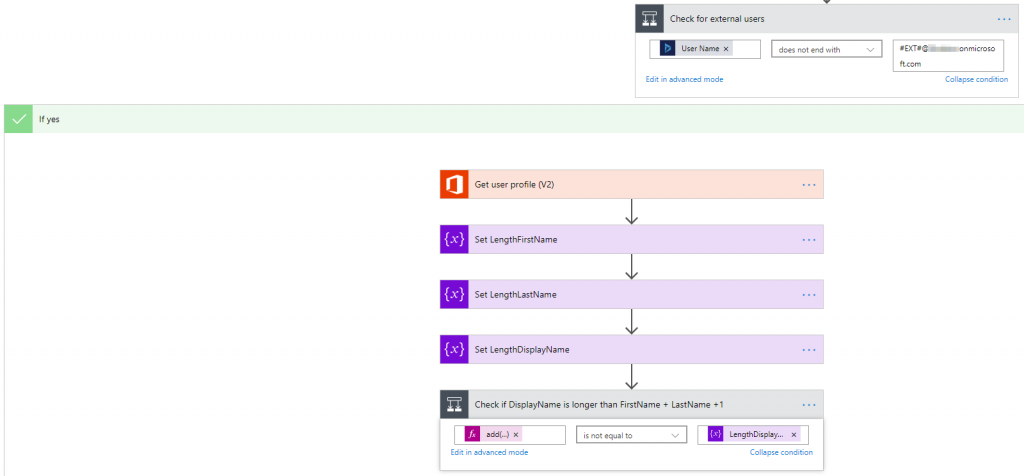Click the Office 365 icon on Get user profile
The image size is (1024, 476).
[454, 184]
